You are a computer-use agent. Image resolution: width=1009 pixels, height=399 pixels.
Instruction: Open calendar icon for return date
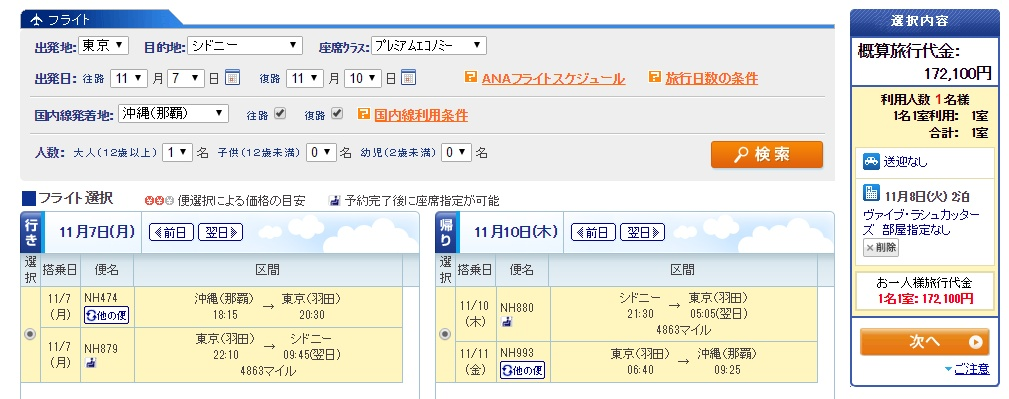(409, 78)
